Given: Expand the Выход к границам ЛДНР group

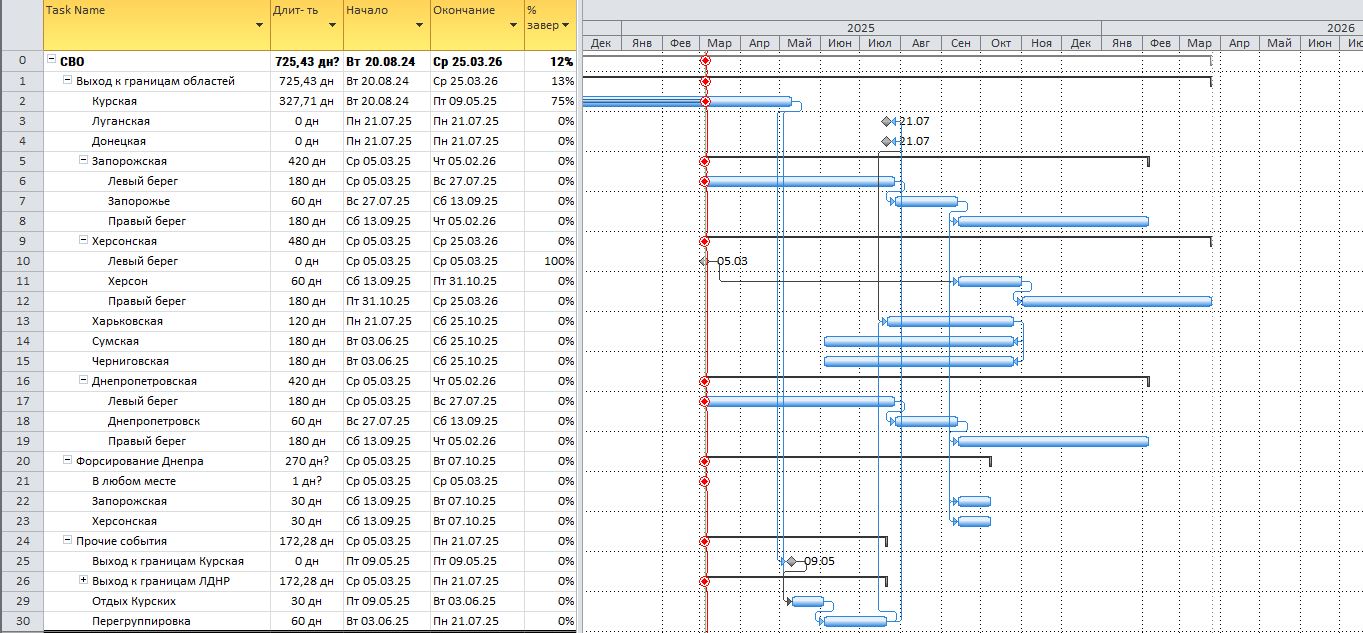Looking at the screenshot, I should [x=83, y=581].
